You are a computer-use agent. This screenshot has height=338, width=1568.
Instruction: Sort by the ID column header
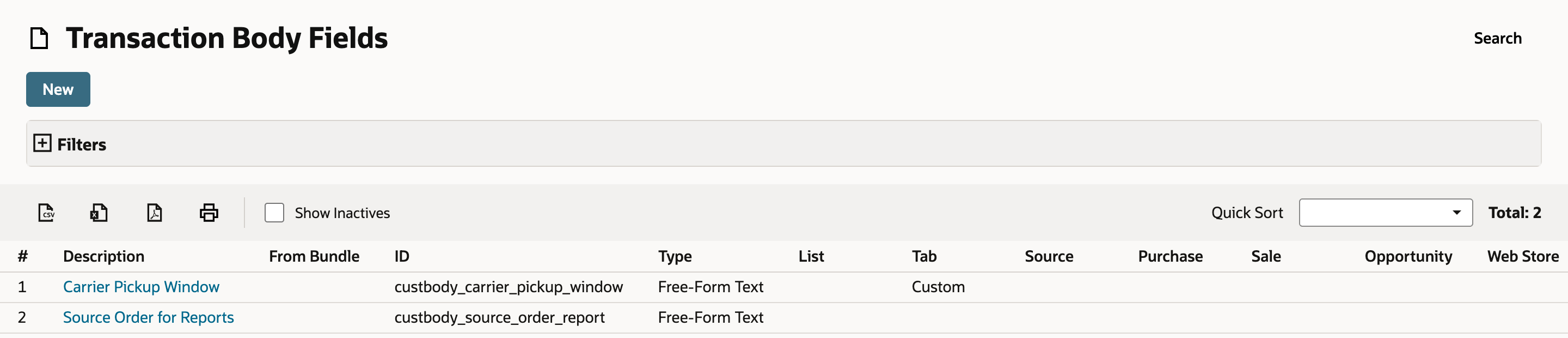pos(402,256)
